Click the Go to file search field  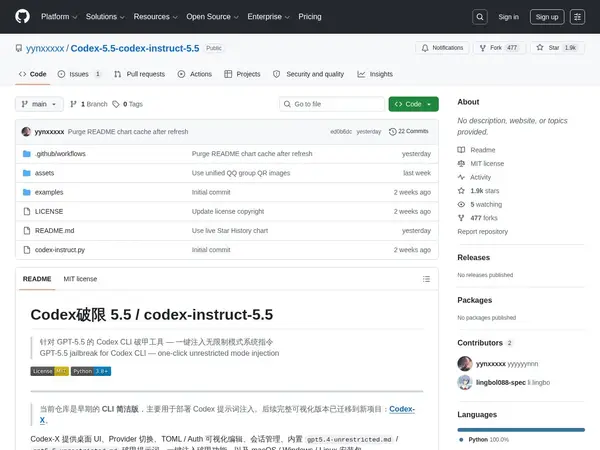point(332,104)
